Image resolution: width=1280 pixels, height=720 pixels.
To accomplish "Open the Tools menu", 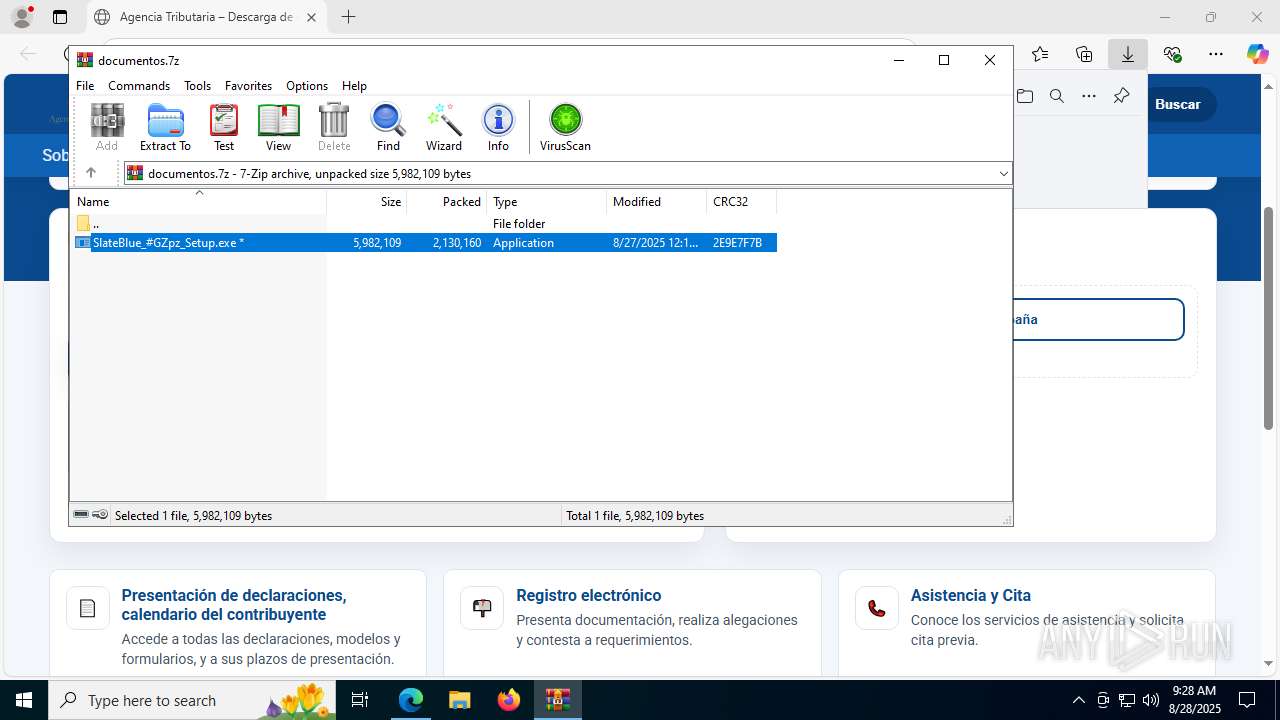I will [x=197, y=86].
